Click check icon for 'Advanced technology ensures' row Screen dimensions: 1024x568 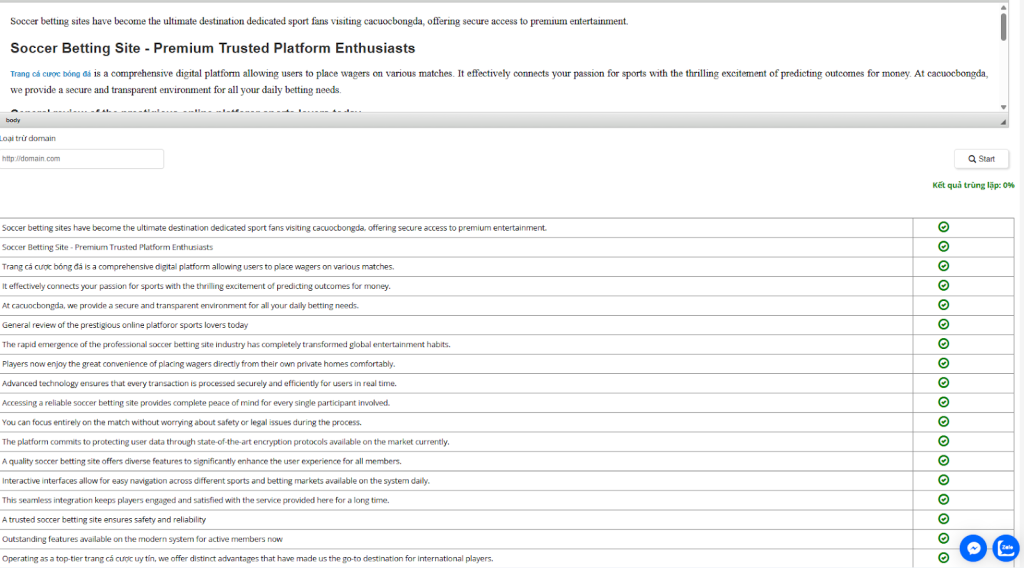[943, 383]
